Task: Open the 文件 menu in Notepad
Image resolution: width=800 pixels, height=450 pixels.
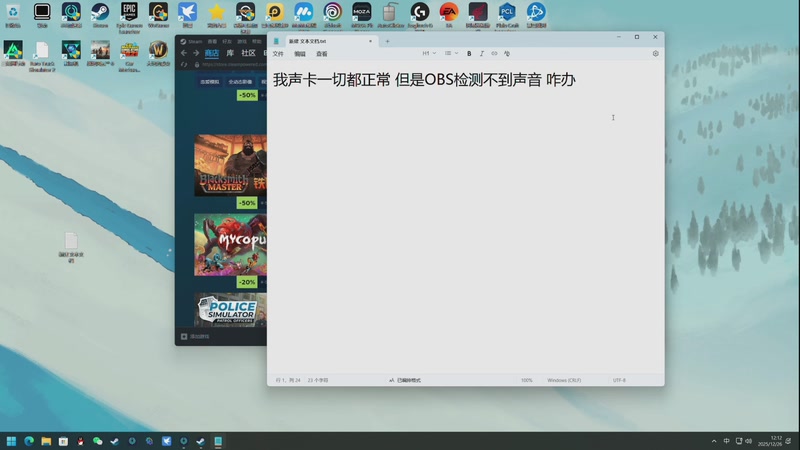Action: 278,54
